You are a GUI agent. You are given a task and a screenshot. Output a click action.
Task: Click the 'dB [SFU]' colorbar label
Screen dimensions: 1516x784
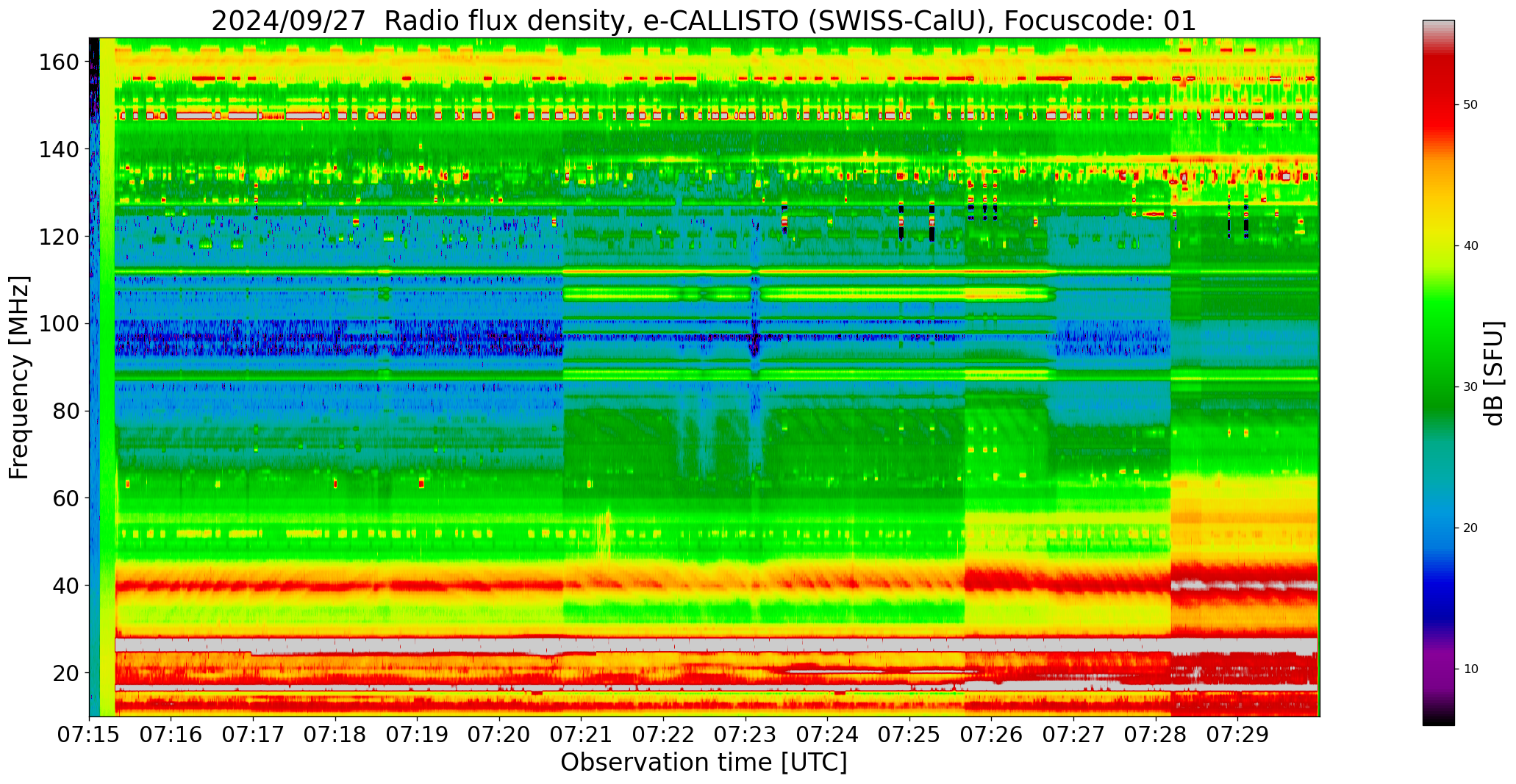point(1495,373)
